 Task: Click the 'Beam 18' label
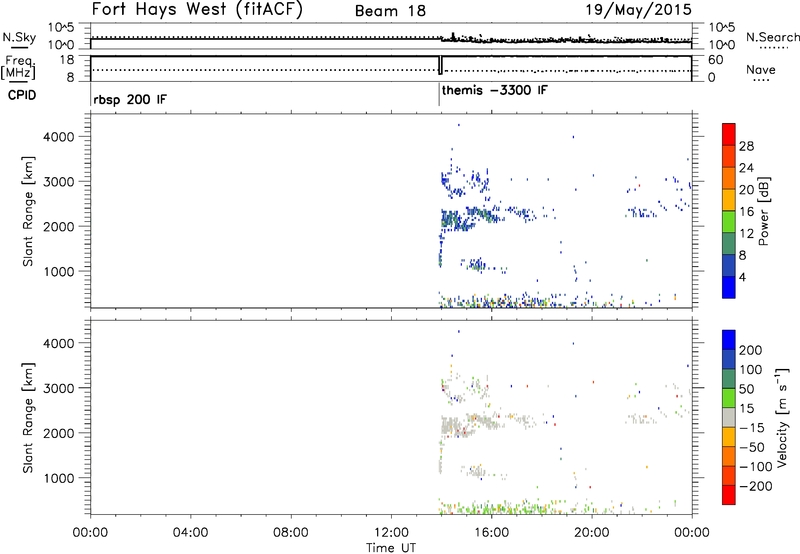[x=390, y=11]
